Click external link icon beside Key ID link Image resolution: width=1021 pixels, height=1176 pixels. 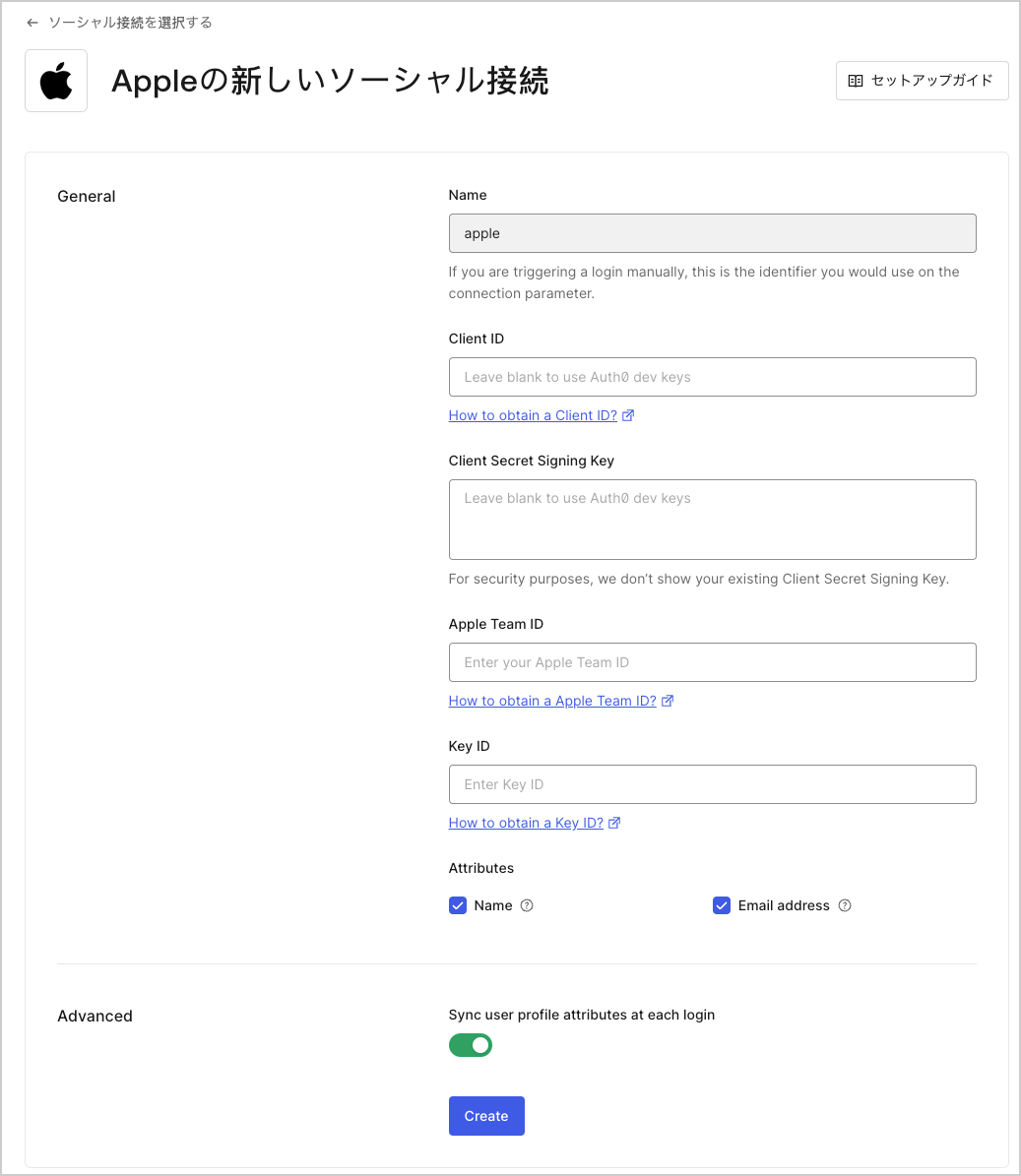point(614,822)
